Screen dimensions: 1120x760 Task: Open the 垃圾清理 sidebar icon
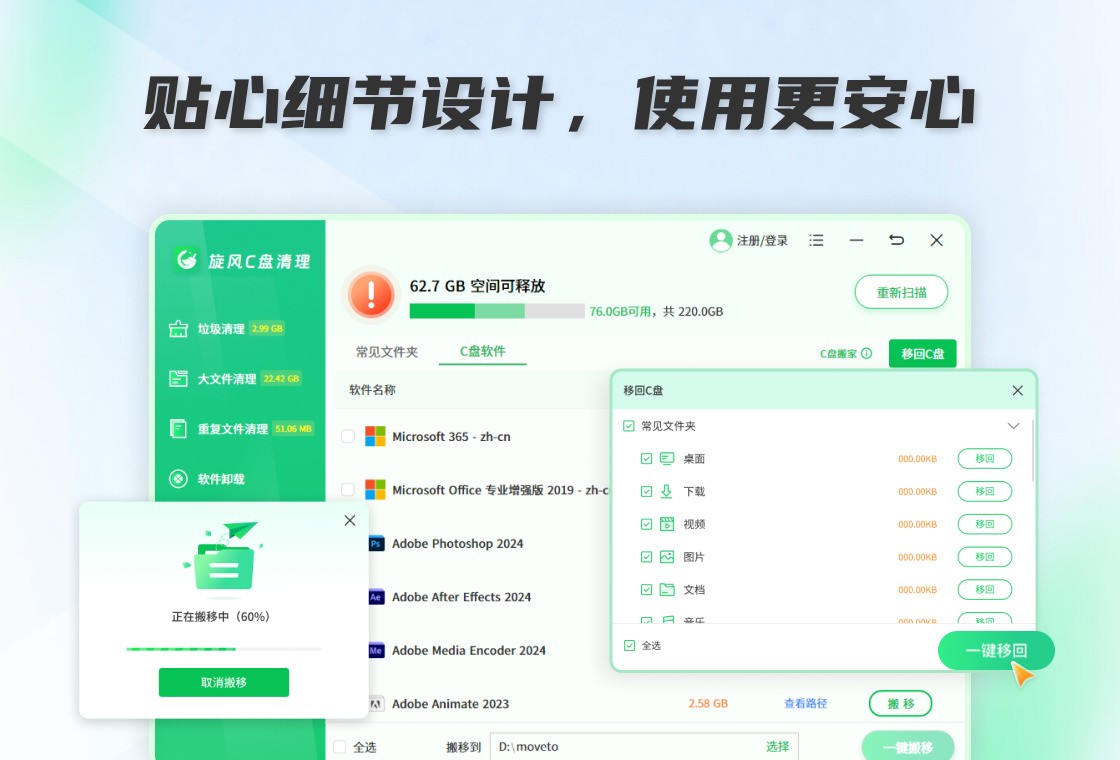[179, 329]
